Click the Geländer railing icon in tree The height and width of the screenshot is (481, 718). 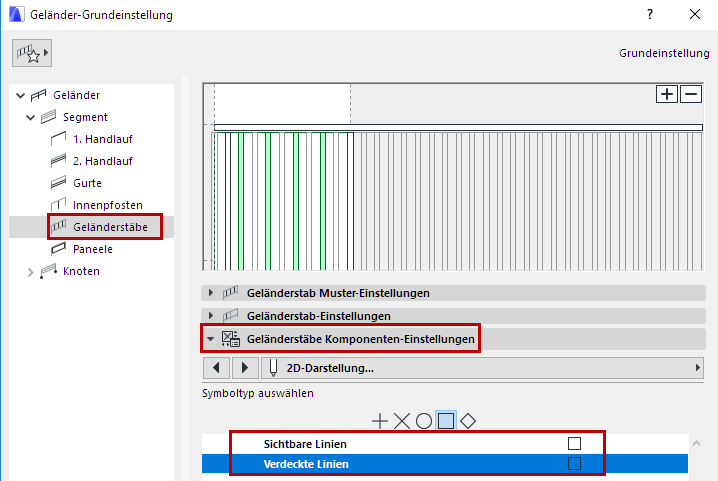click(38, 95)
